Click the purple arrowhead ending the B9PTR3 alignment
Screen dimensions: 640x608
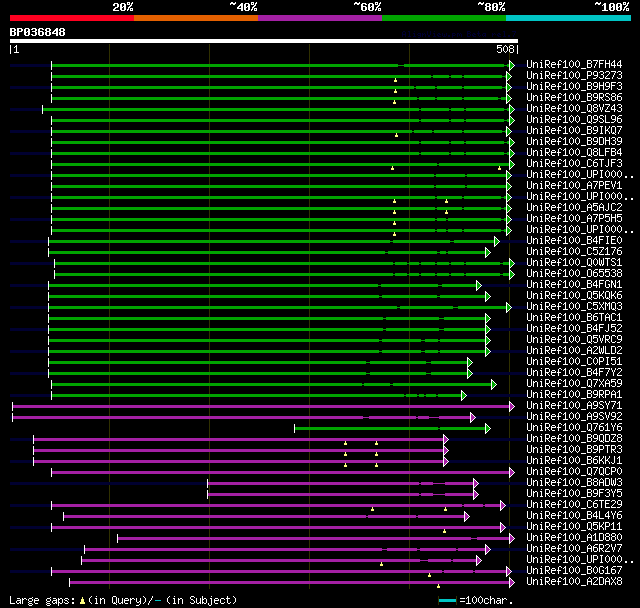click(446, 450)
